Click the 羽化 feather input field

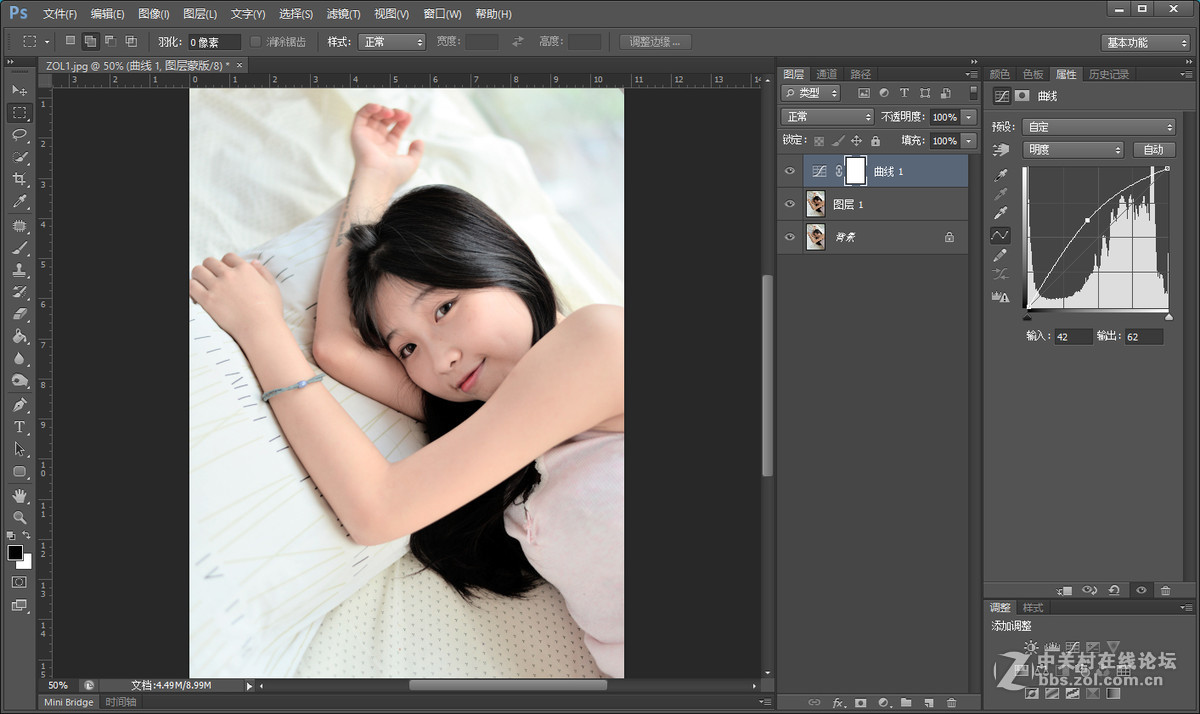pos(214,42)
